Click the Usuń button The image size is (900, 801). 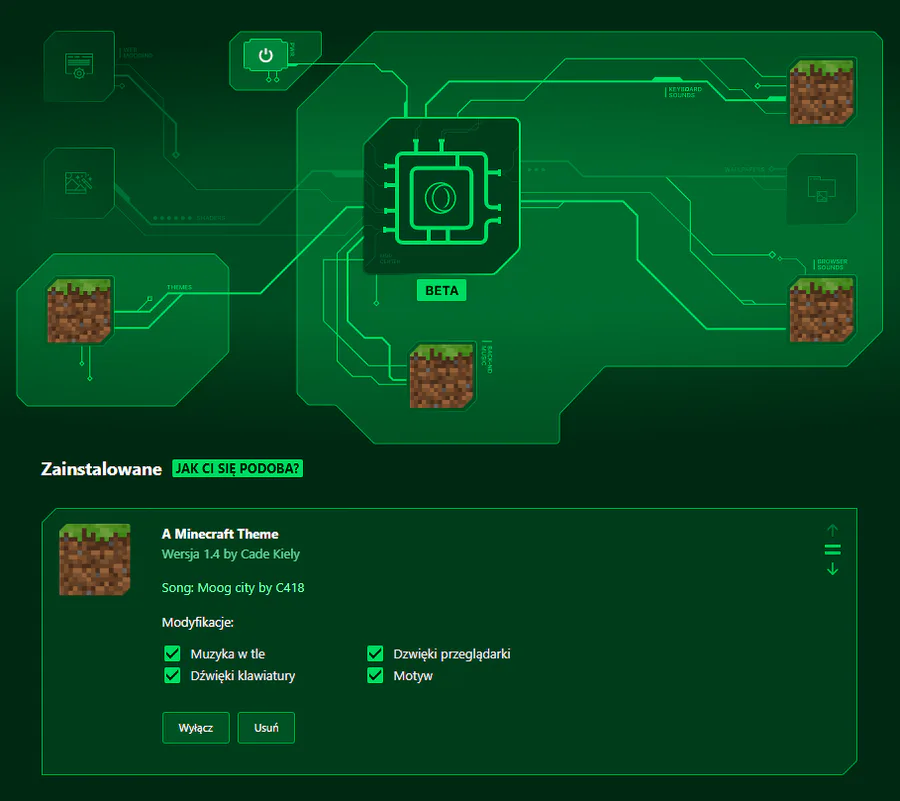pos(266,728)
